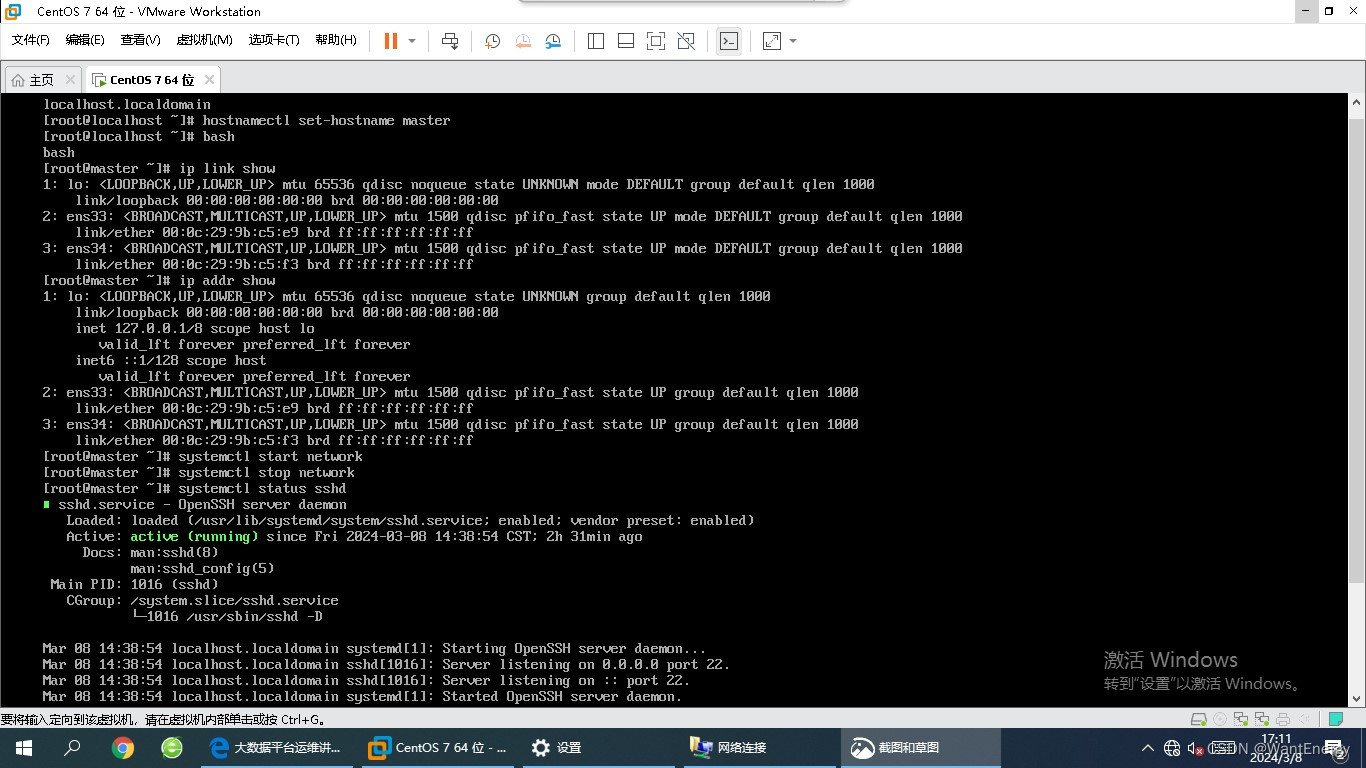The width and height of the screenshot is (1366, 768).
Task: Open the 设置 window from the taskbar
Action: pyautogui.click(x=598, y=748)
